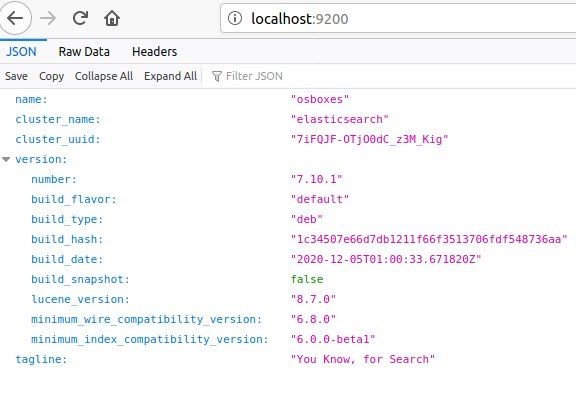
Task: Click the "default" value
Action: coord(320,200)
